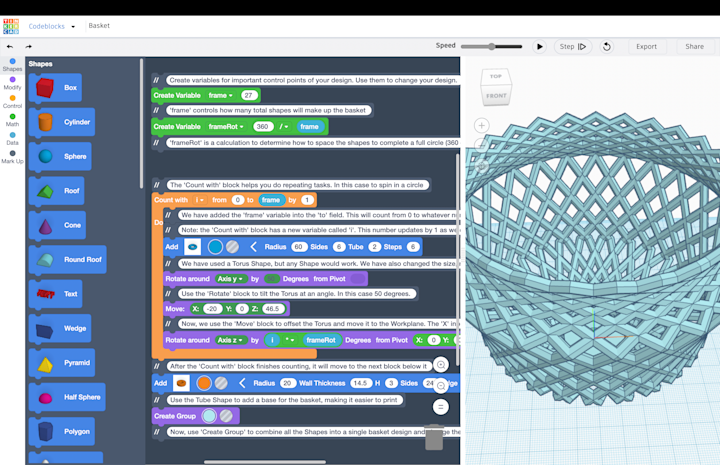Open the 'Axis y' dropdown in the Rotate block
Image resolution: width=720 pixels, height=465 pixels.
(230, 279)
